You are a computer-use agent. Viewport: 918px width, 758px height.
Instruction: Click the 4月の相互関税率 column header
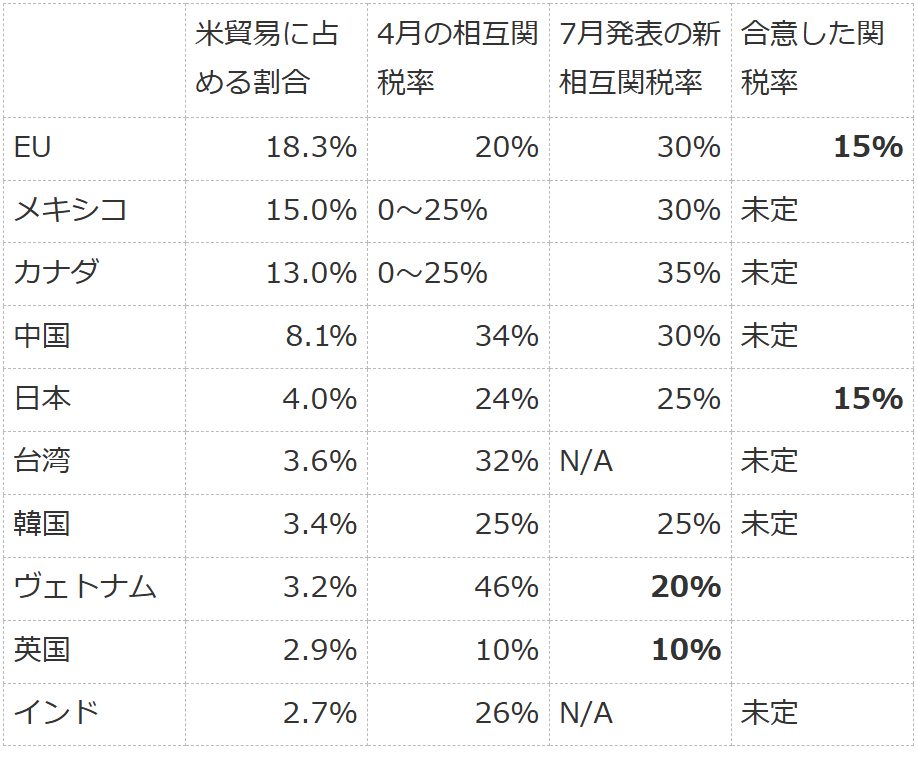click(457, 57)
